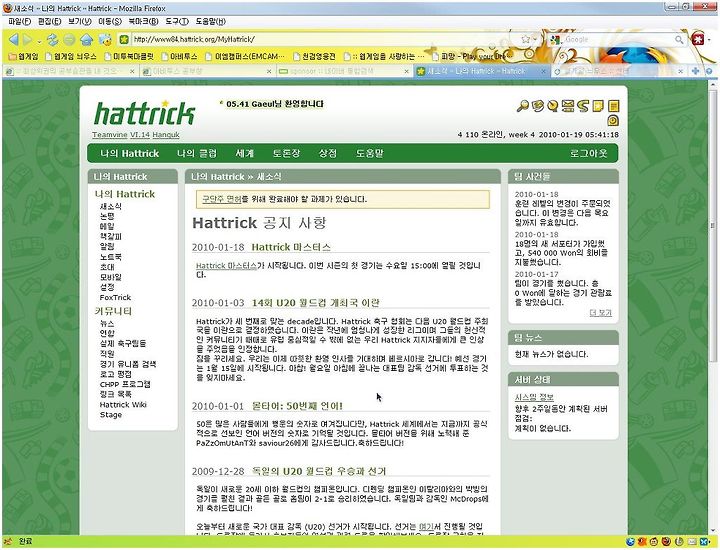Open the 세계 navigation item
The height and width of the screenshot is (550, 720).
[x=244, y=153]
